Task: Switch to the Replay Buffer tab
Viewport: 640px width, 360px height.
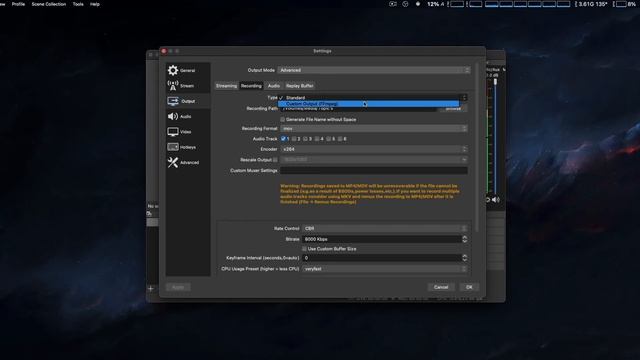Action: [x=300, y=86]
